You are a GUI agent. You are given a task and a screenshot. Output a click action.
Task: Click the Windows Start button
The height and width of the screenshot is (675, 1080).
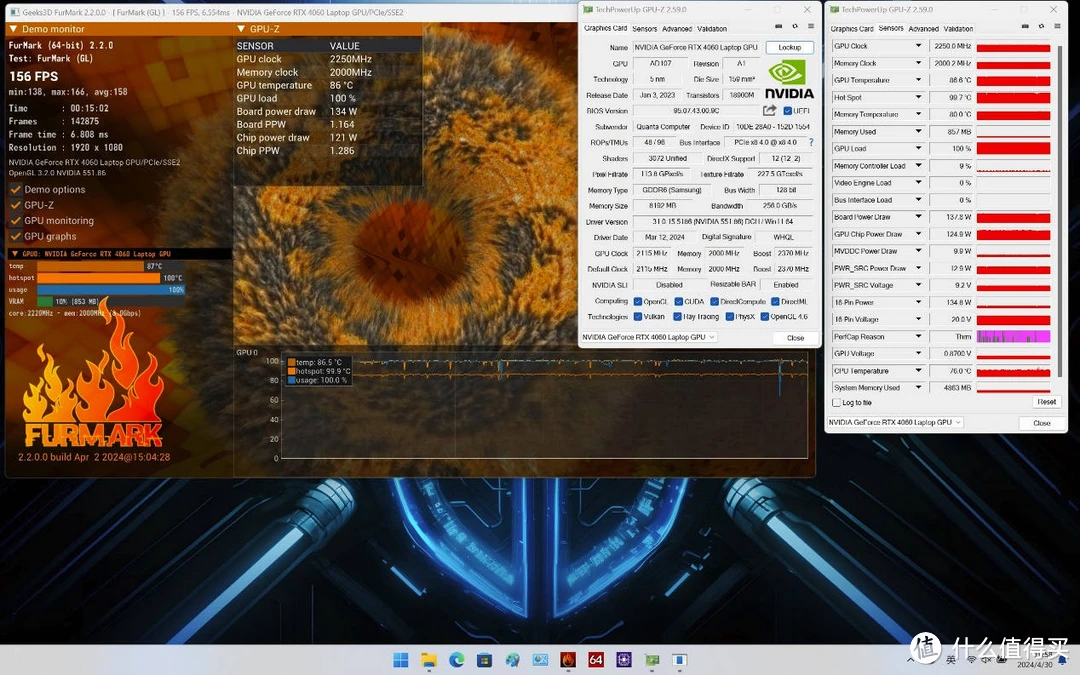[401, 660]
